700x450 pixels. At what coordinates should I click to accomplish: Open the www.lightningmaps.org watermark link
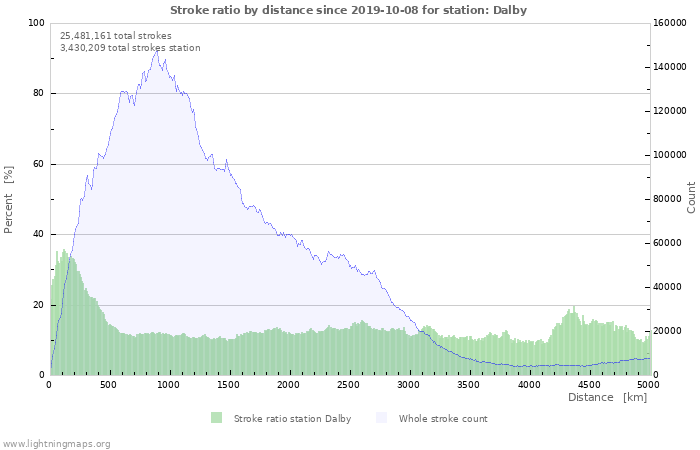click(56, 443)
